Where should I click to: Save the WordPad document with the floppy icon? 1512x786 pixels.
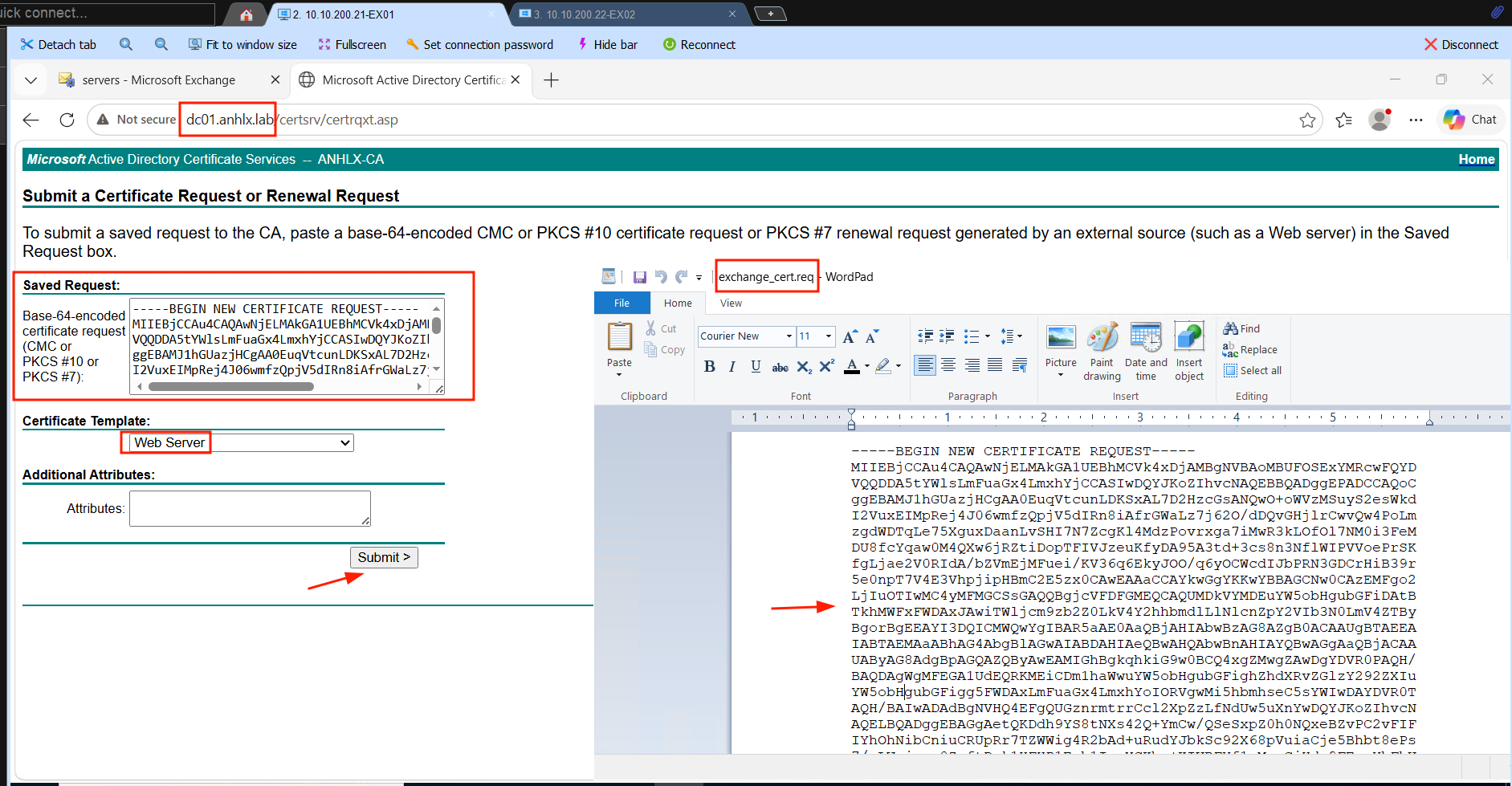click(x=639, y=277)
